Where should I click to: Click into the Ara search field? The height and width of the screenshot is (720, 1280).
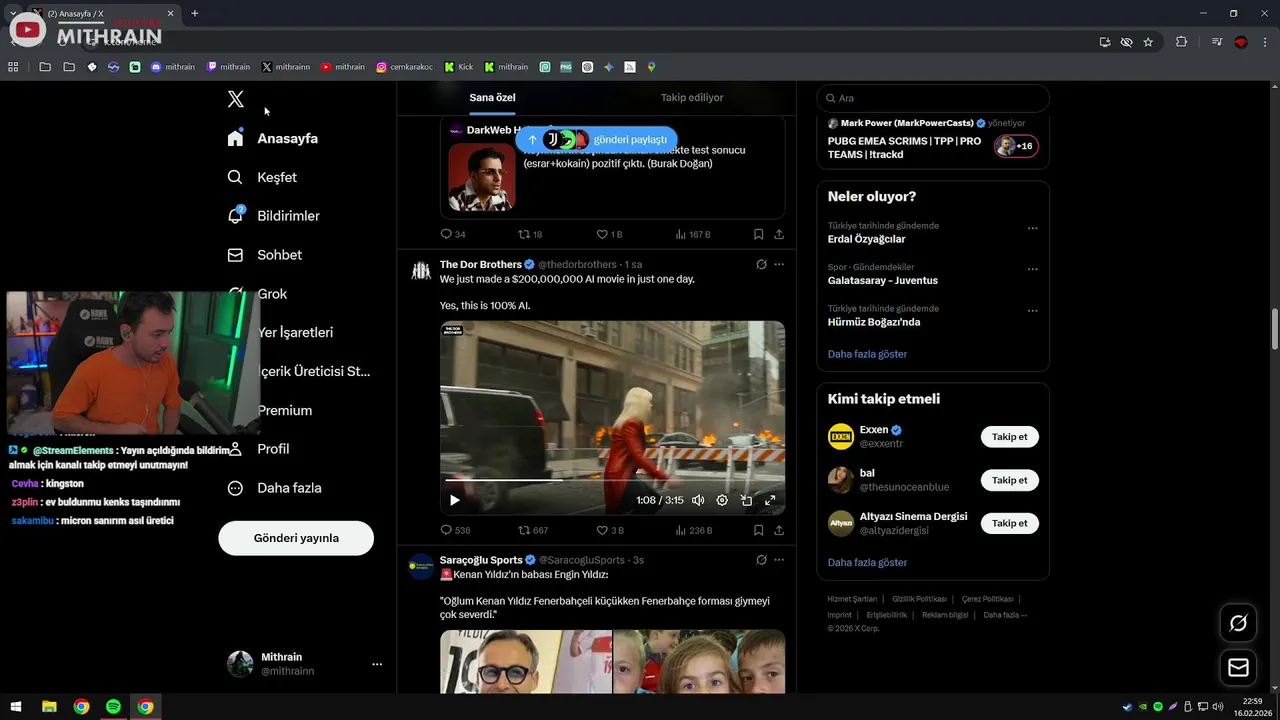(x=933, y=98)
